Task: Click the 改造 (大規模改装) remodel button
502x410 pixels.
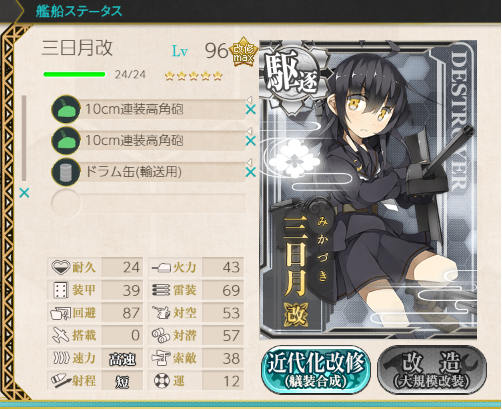Action: pos(432,370)
